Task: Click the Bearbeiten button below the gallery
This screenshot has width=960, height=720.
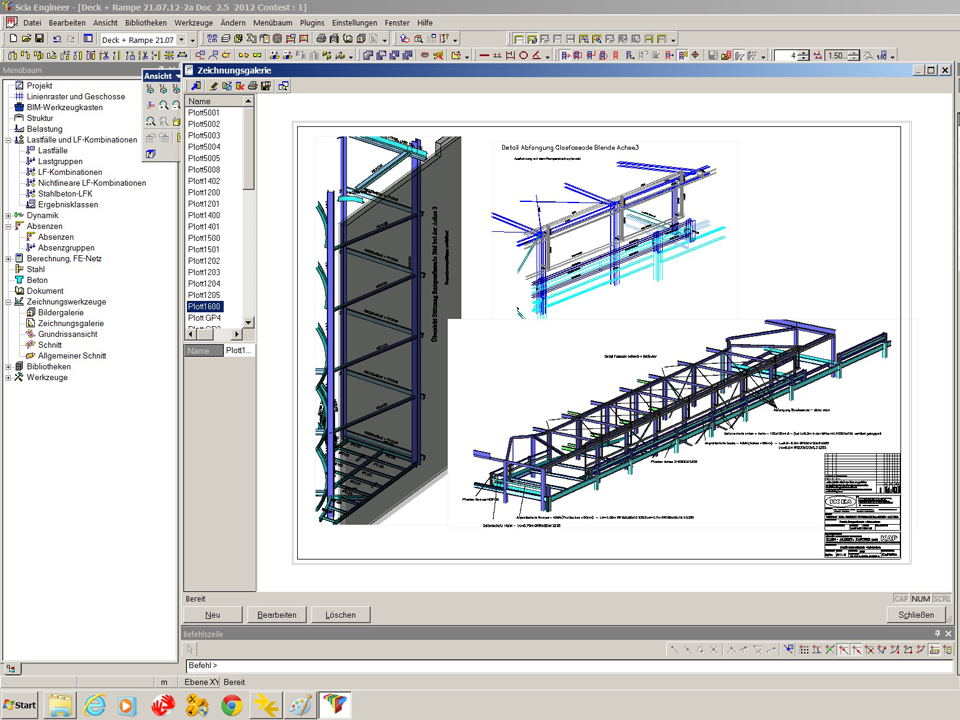Action: coord(277,615)
